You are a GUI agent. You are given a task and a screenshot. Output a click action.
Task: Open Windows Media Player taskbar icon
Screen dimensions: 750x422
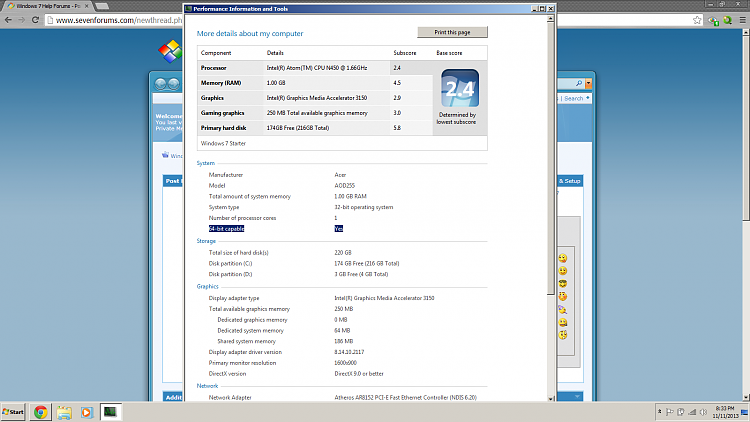point(87,412)
